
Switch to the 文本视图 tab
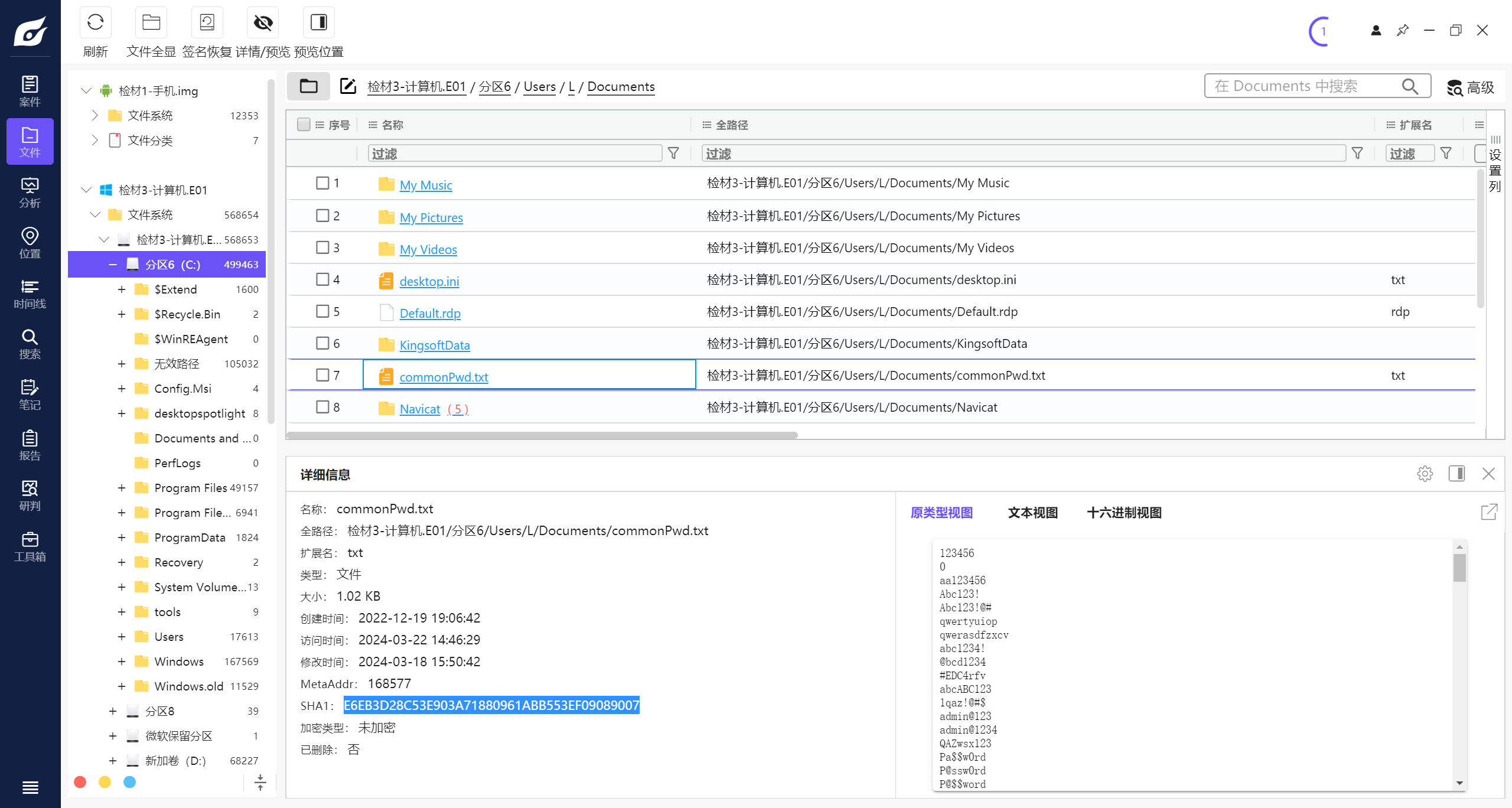click(x=1032, y=513)
